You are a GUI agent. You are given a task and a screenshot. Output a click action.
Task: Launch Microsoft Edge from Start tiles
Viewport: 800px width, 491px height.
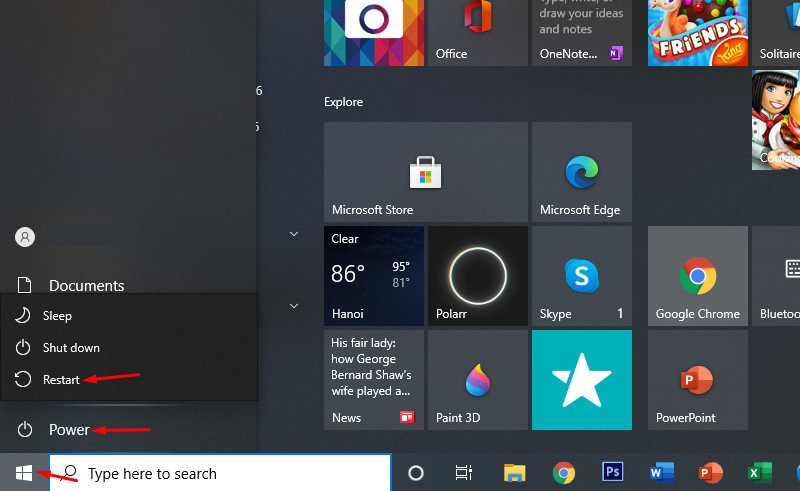point(581,171)
